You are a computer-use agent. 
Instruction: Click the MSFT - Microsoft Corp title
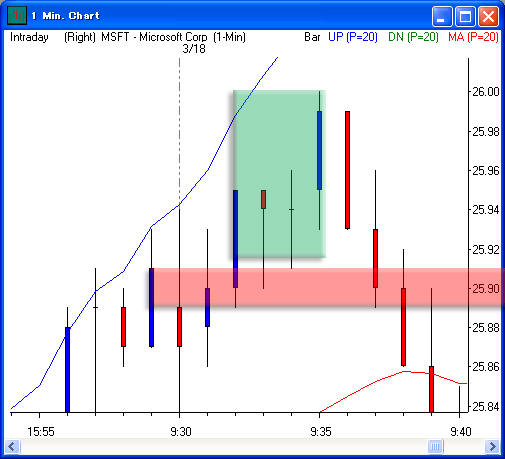pos(154,37)
